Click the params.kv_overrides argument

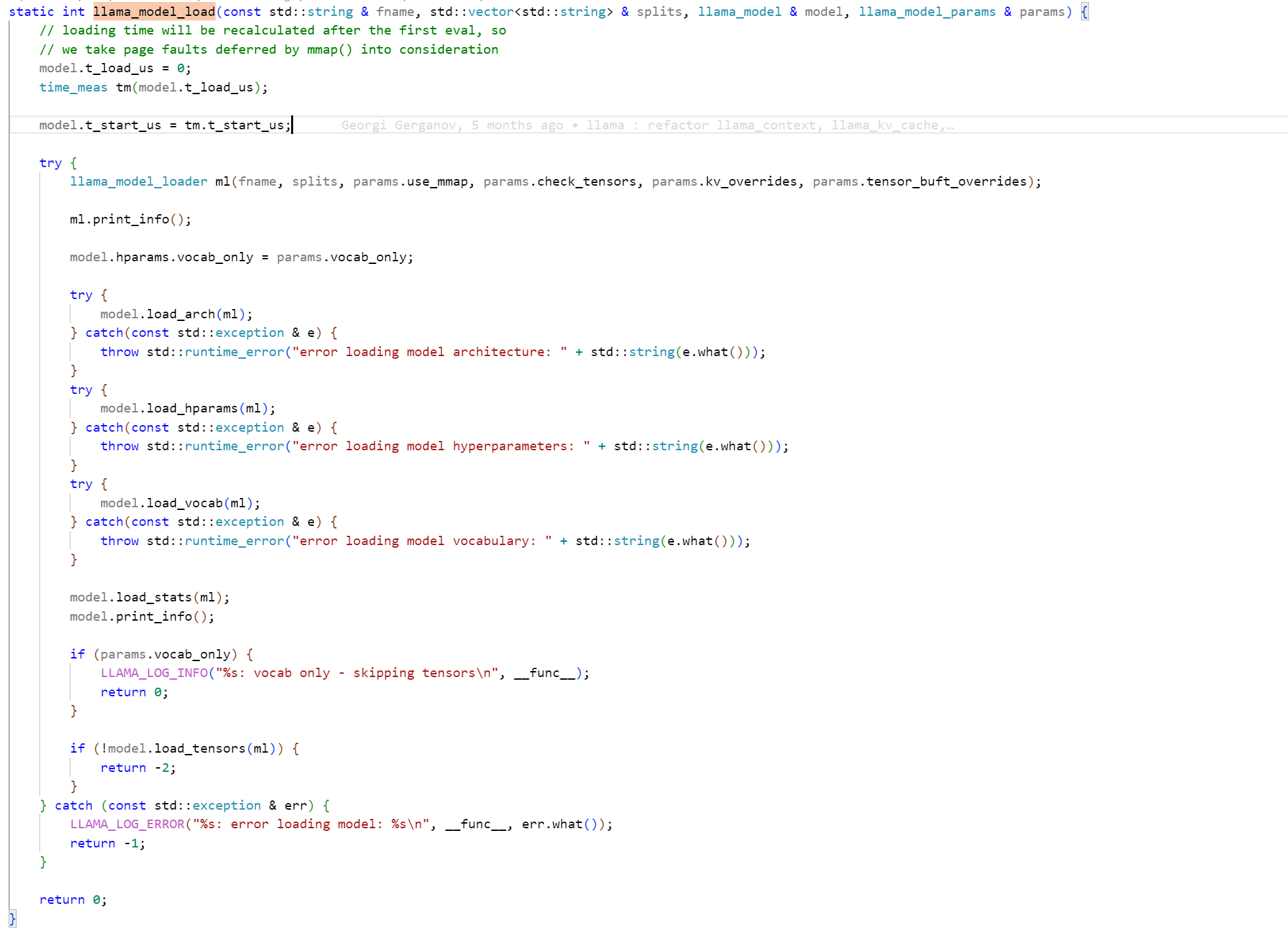point(724,182)
